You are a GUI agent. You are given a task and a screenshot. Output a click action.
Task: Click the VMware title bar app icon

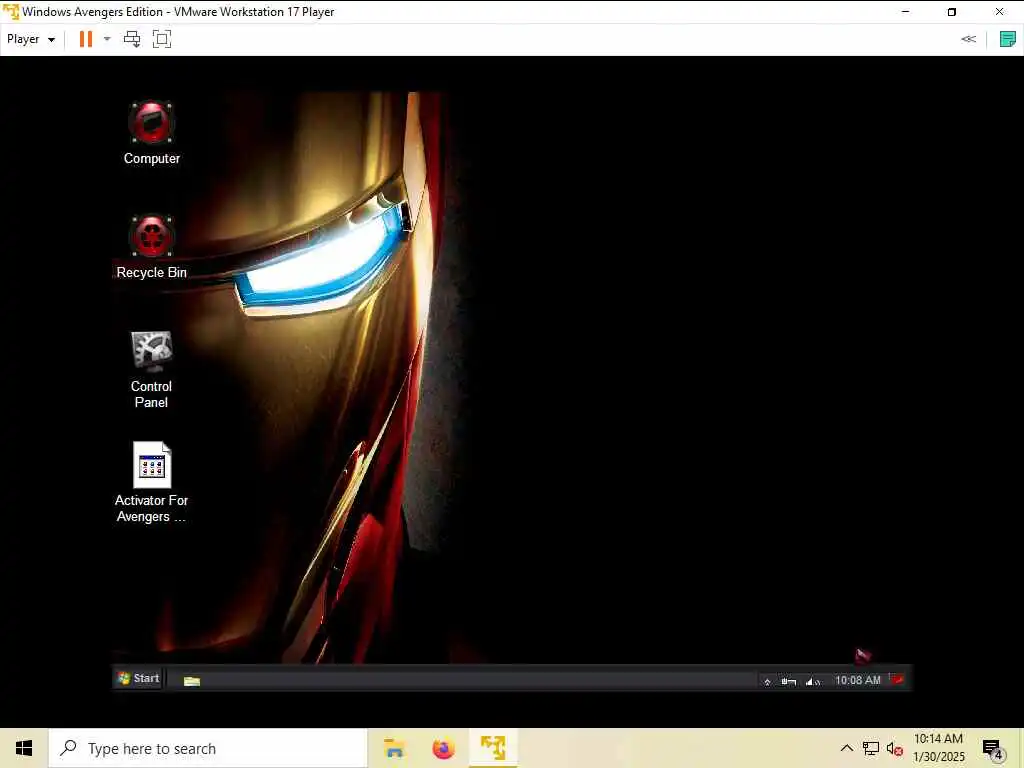click(10, 12)
